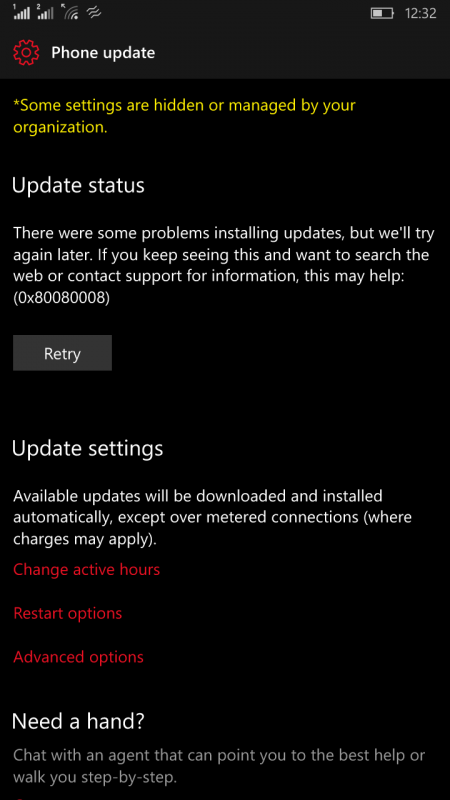Tap the Phone update page title

103,53
